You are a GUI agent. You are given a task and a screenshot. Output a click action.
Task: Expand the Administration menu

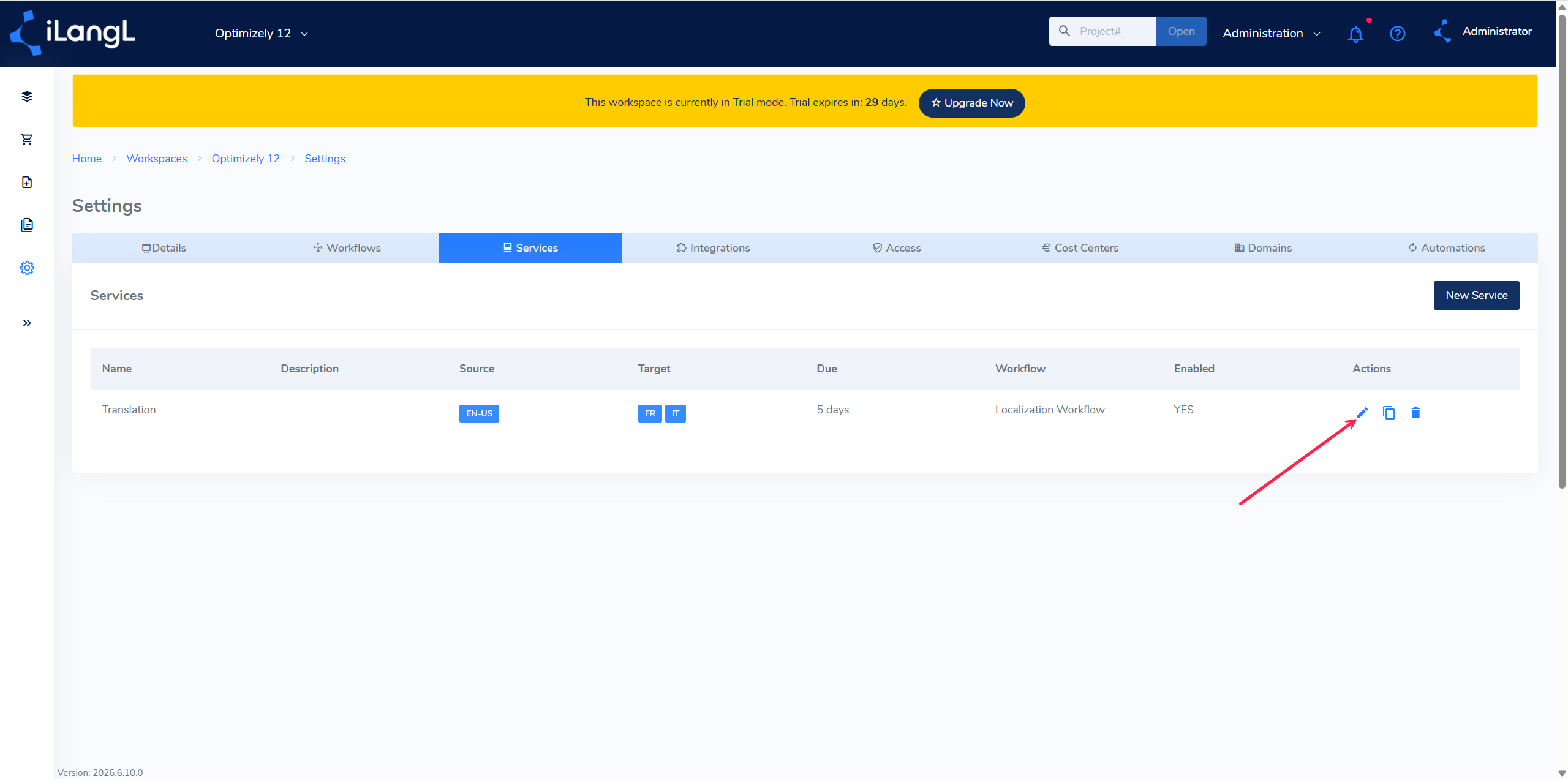tap(1271, 34)
